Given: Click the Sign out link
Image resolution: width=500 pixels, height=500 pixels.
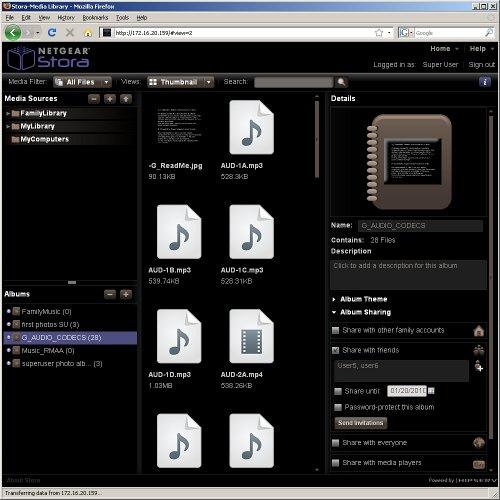Looking at the screenshot, I should click(482, 65).
